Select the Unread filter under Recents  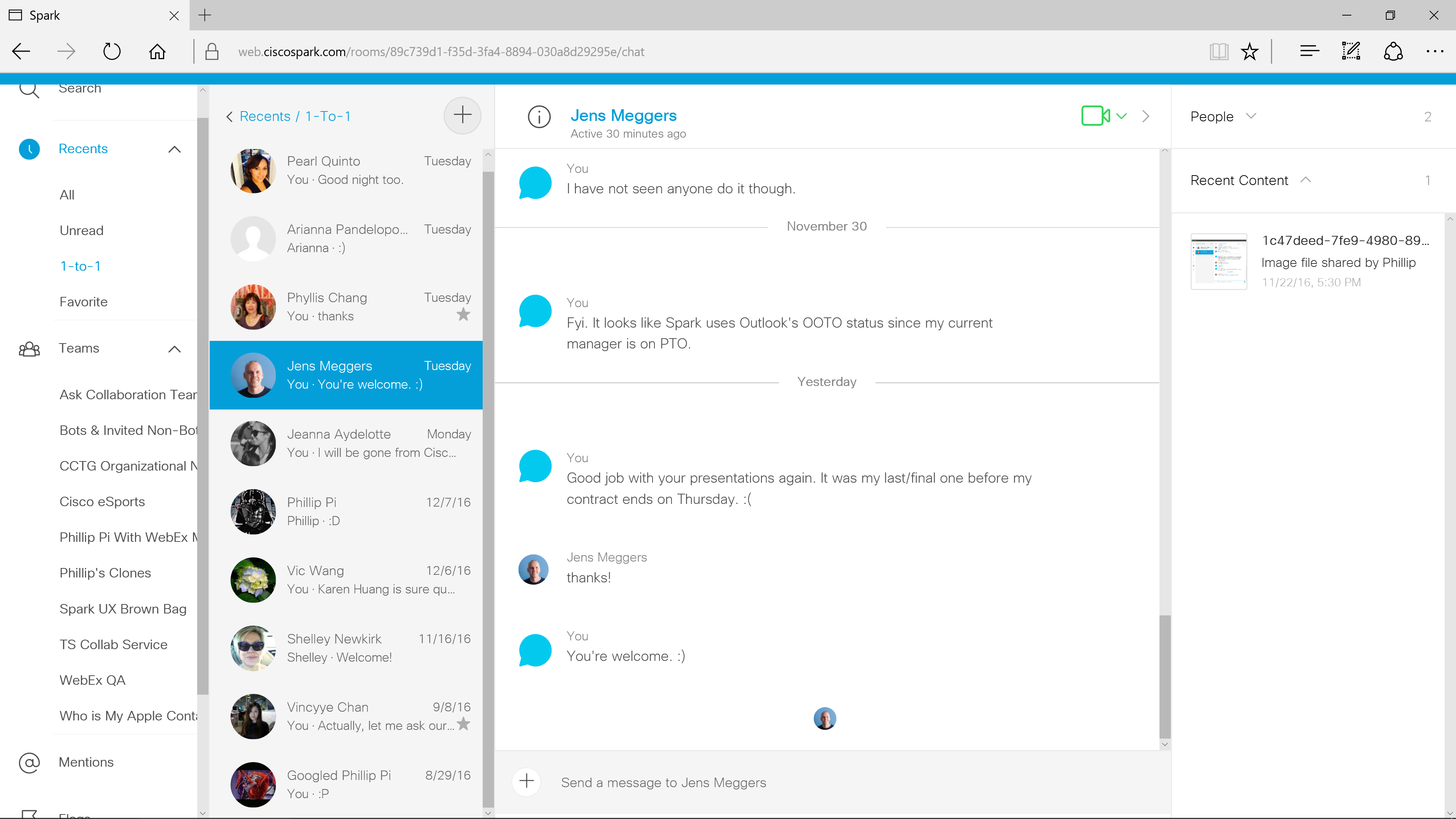[x=82, y=231]
